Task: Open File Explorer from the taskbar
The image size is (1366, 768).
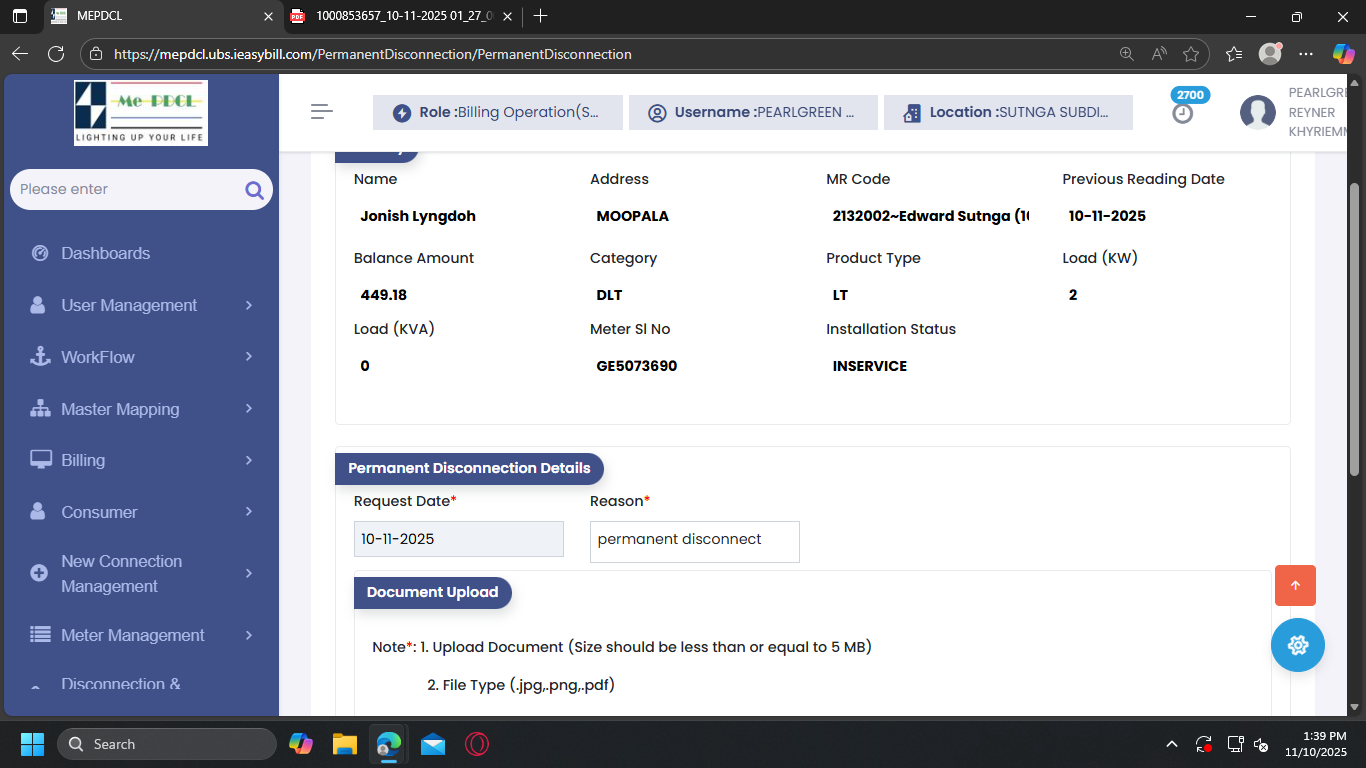Action: [x=345, y=744]
